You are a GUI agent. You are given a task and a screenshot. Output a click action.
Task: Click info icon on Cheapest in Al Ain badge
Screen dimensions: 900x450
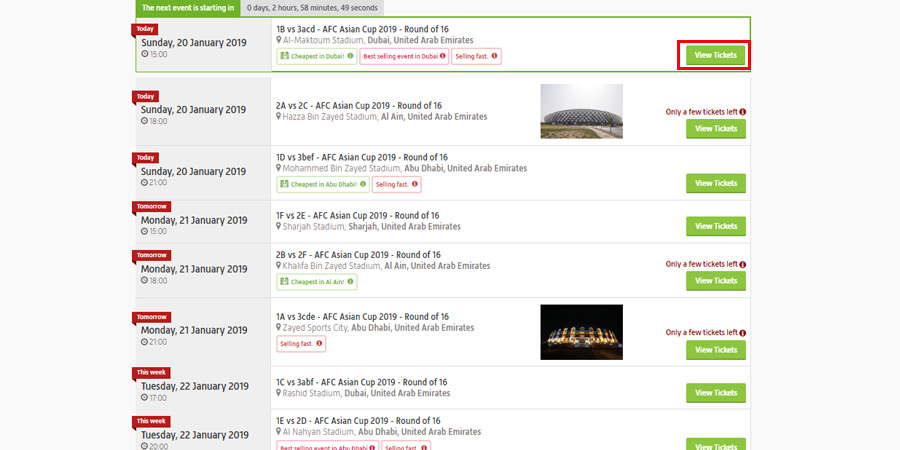pyautogui.click(x=350, y=282)
